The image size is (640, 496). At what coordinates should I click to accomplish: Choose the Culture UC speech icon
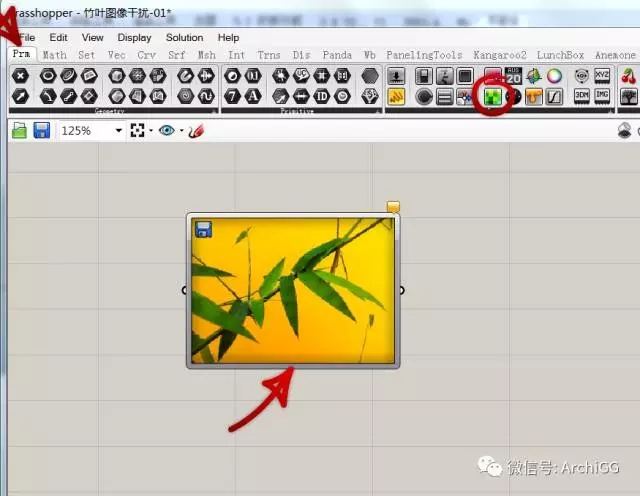(x=301, y=76)
